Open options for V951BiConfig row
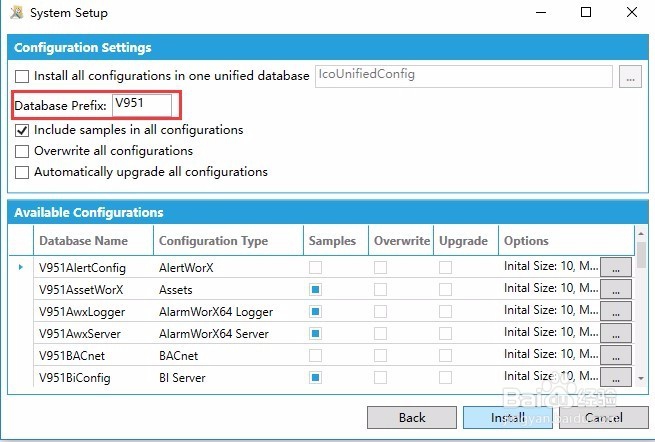The image size is (655, 442). (616, 378)
